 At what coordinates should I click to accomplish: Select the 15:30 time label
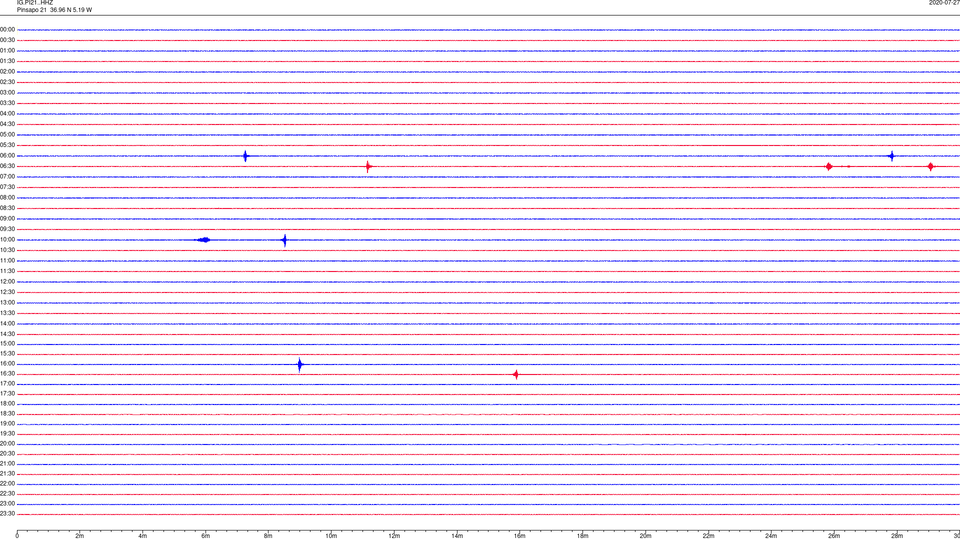(7, 354)
